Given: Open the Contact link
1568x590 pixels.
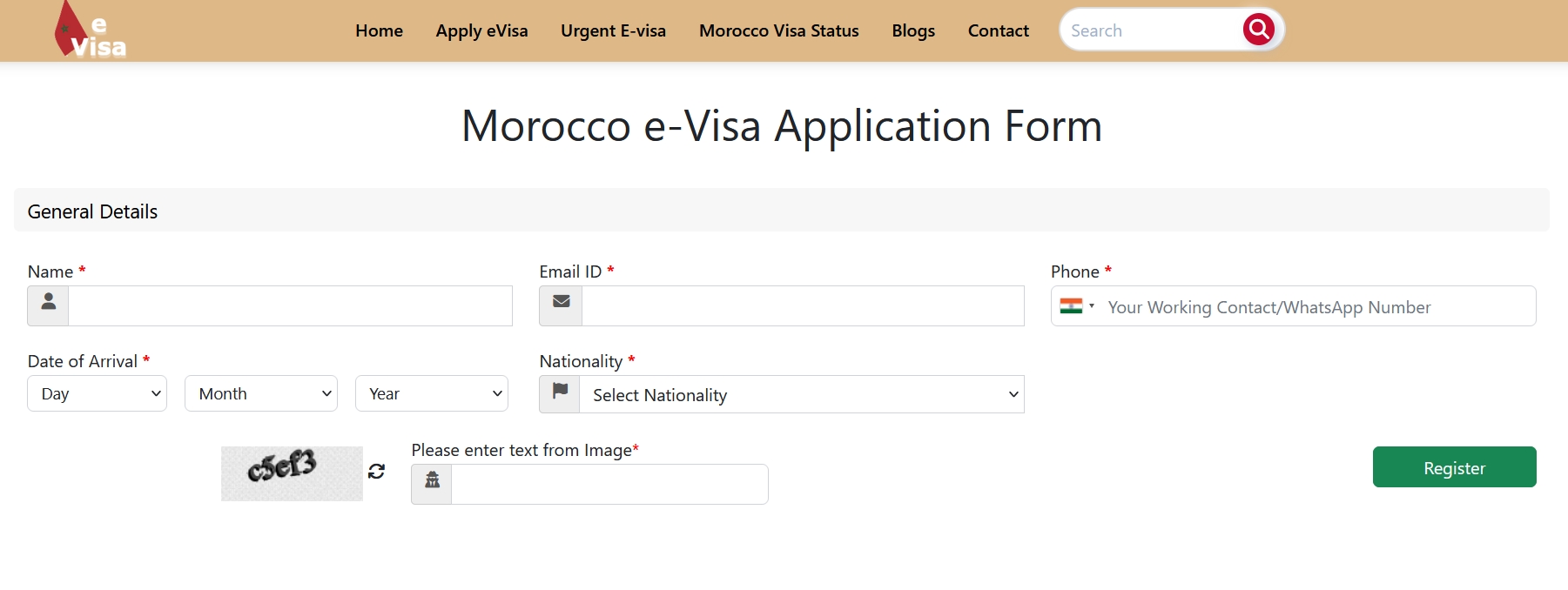Looking at the screenshot, I should pos(998,30).
